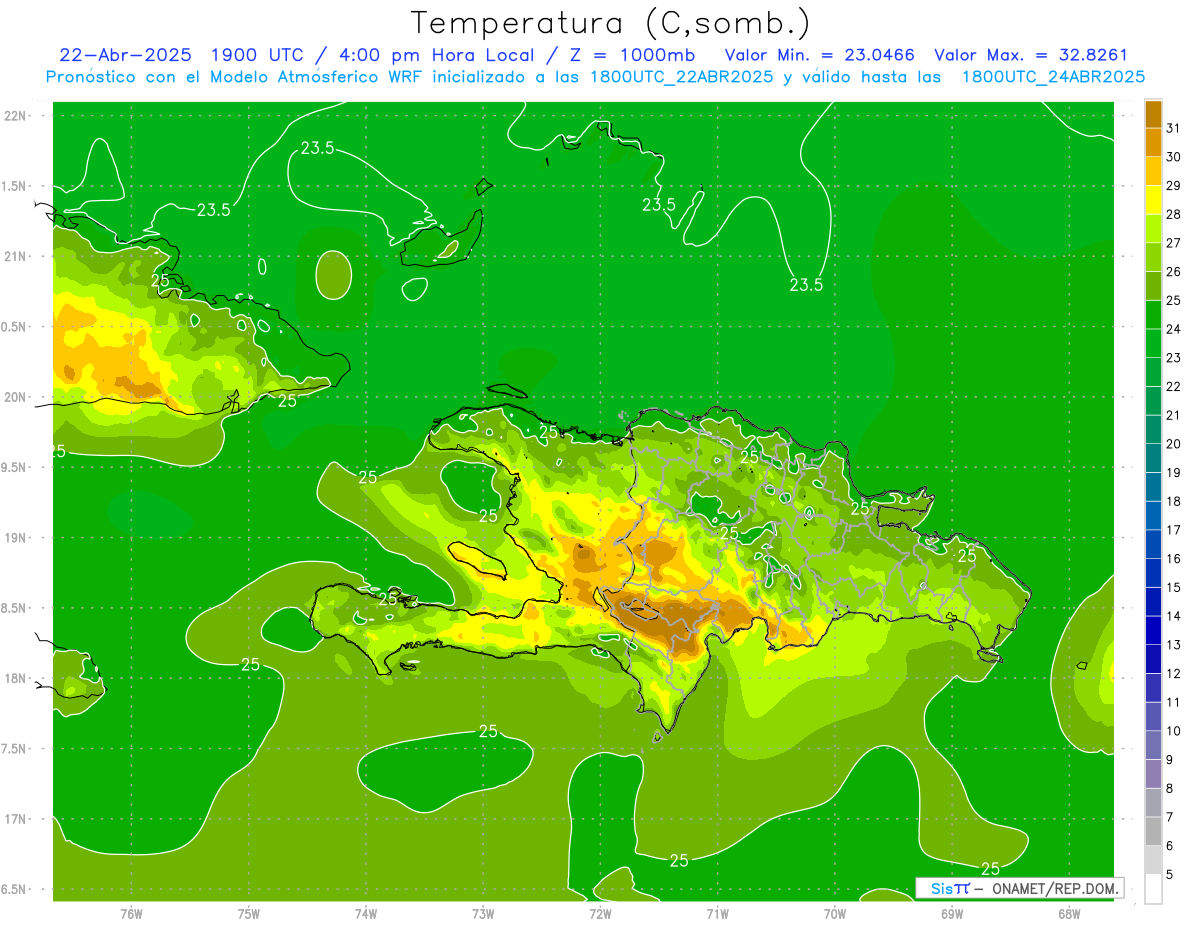The width and height of the screenshot is (1200, 927).
Task: Click legend value "15"
Action: click(x=1173, y=588)
